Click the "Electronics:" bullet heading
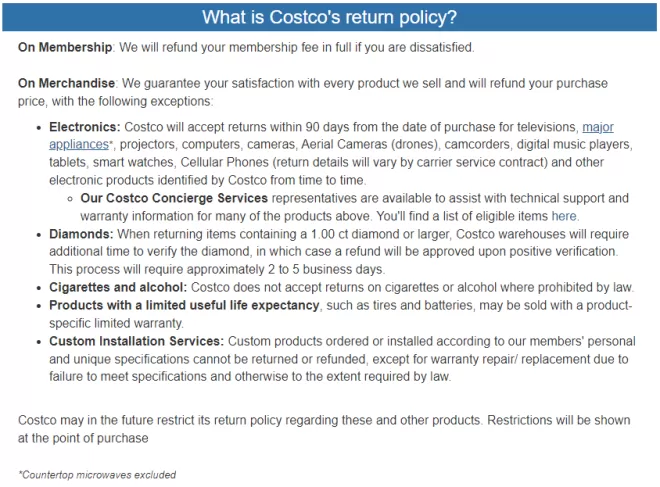The height and width of the screenshot is (487, 660). click(x=85, y=127)
